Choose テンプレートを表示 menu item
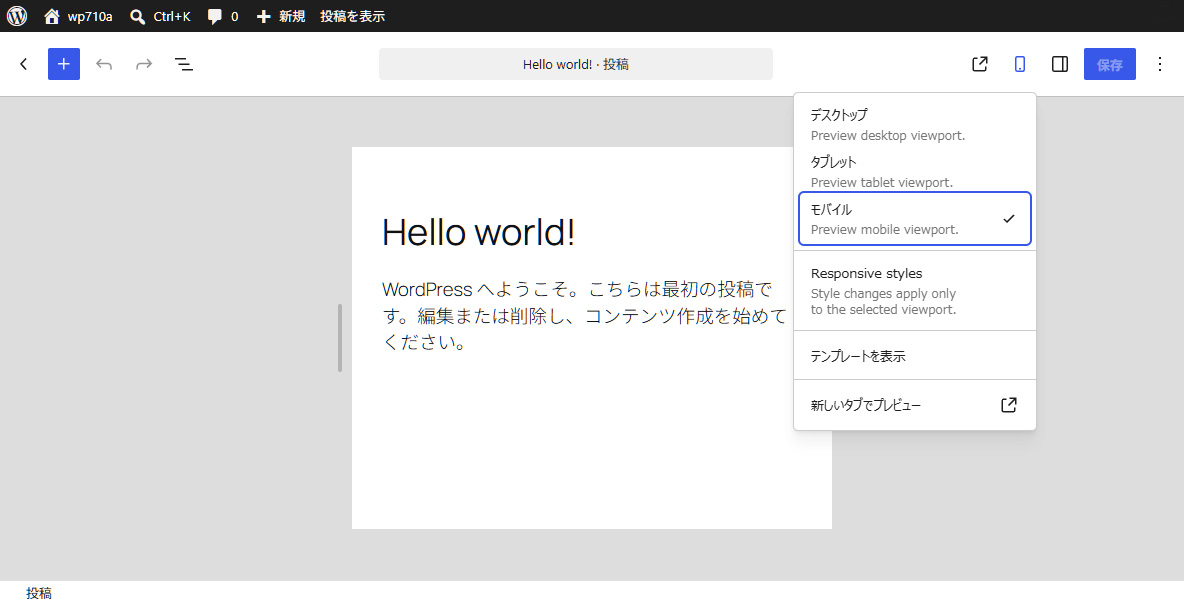 tap(915, 356)
